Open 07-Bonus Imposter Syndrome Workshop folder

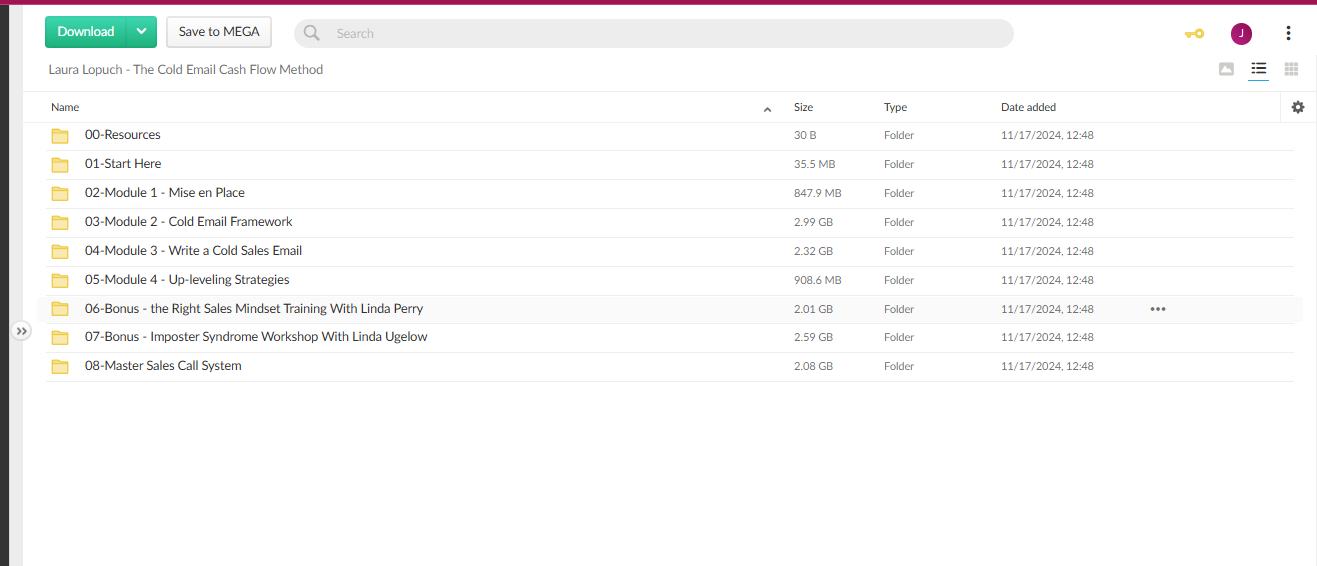256,337
